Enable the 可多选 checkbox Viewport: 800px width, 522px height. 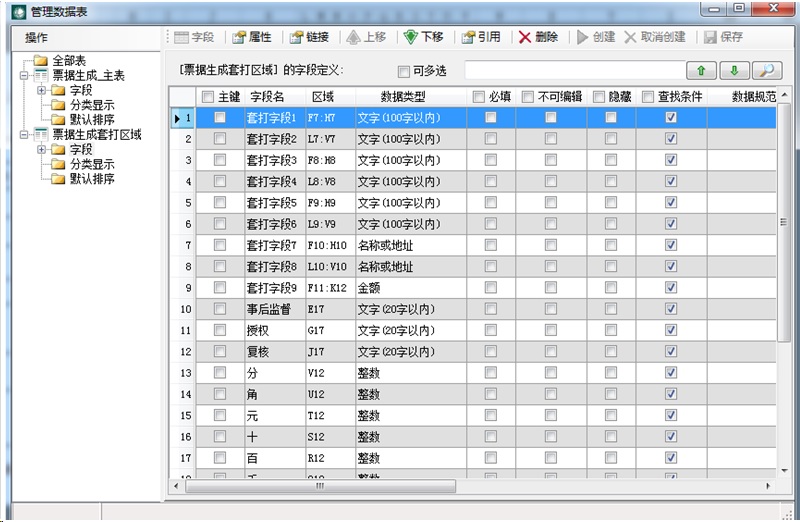[404, 72]
